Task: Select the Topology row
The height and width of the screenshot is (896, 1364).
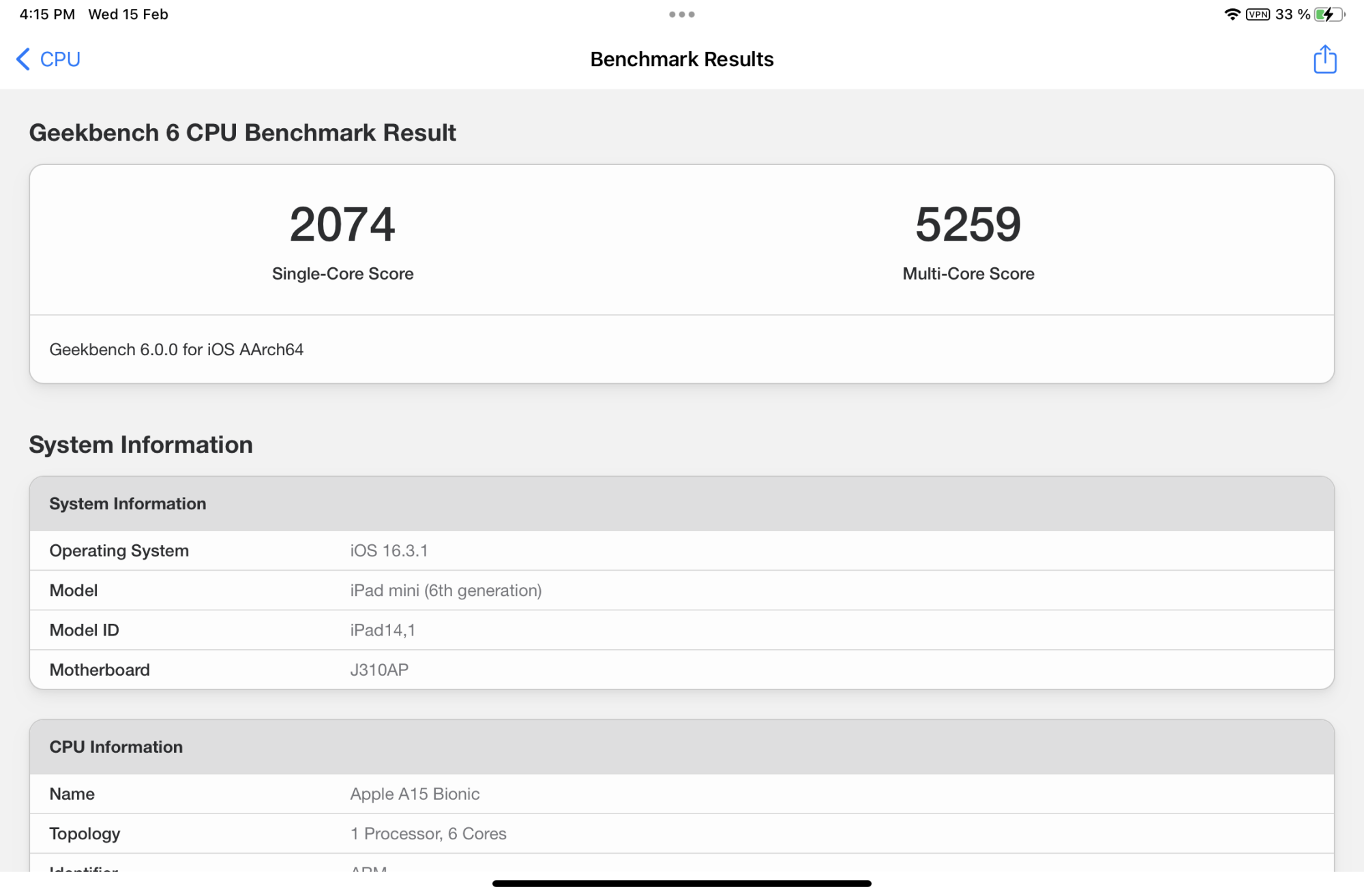Action: click(x=681, y=833)
